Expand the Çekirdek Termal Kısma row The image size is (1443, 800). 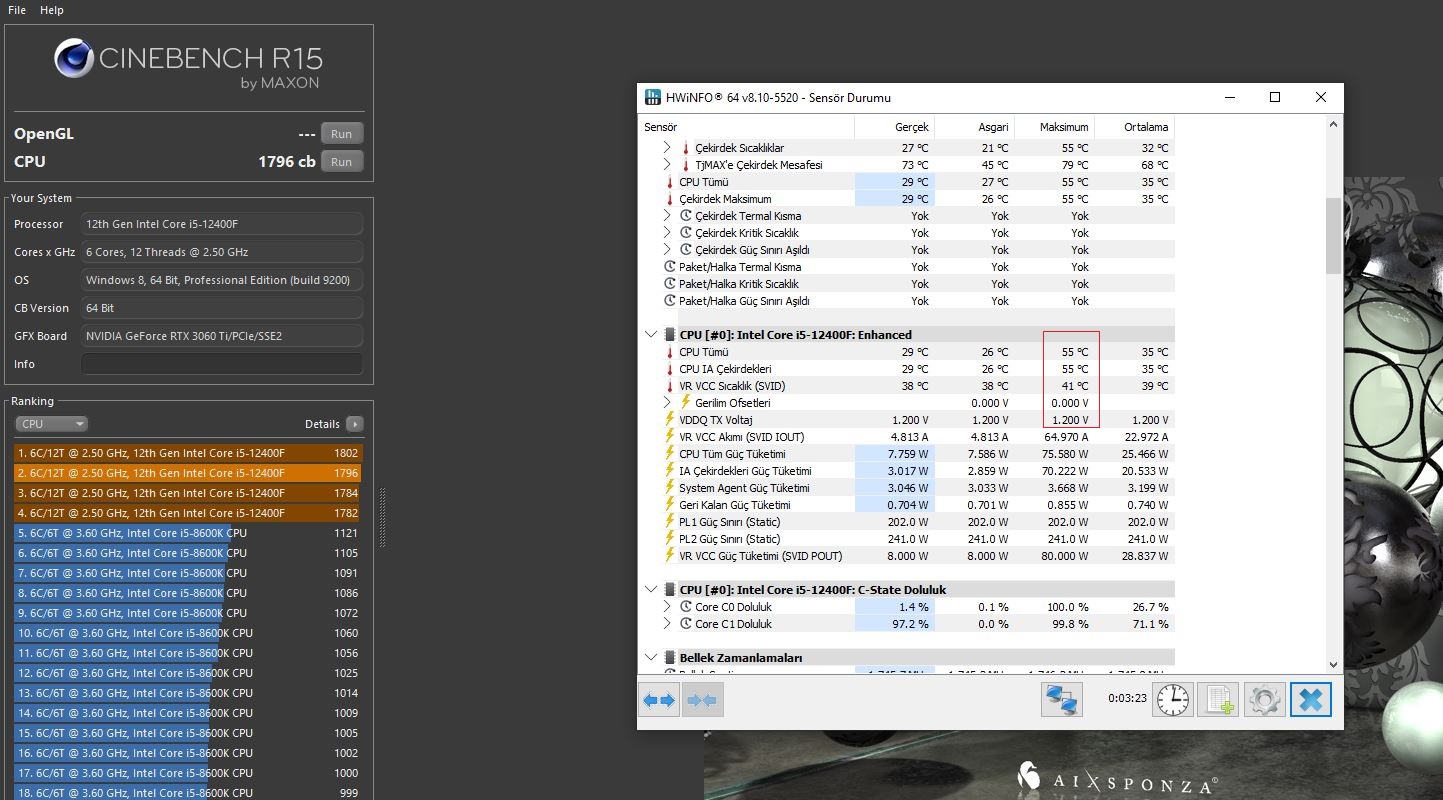668,216
